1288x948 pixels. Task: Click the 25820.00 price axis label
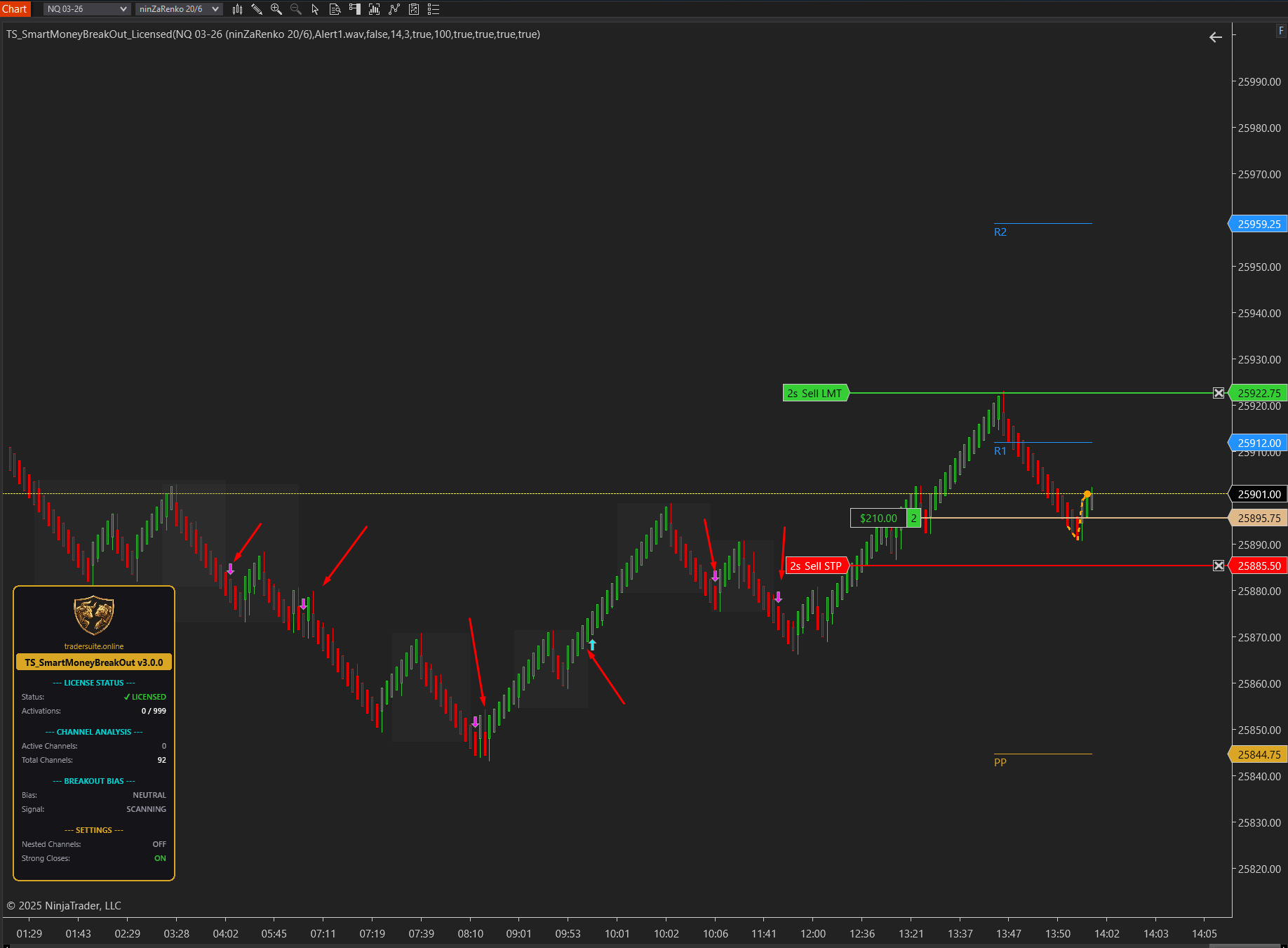(1259, 869)
